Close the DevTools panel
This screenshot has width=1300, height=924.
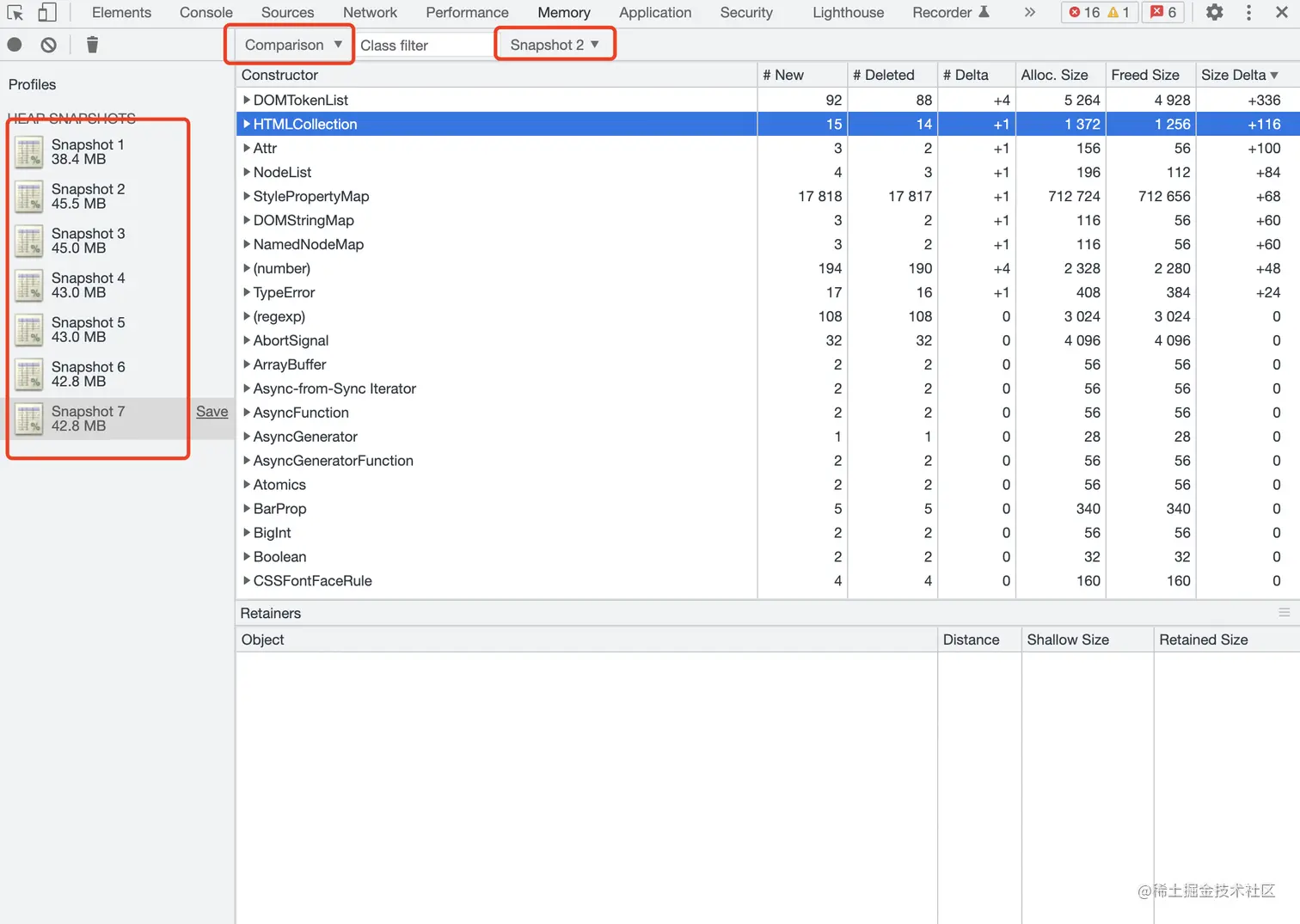pos(1281,13)
